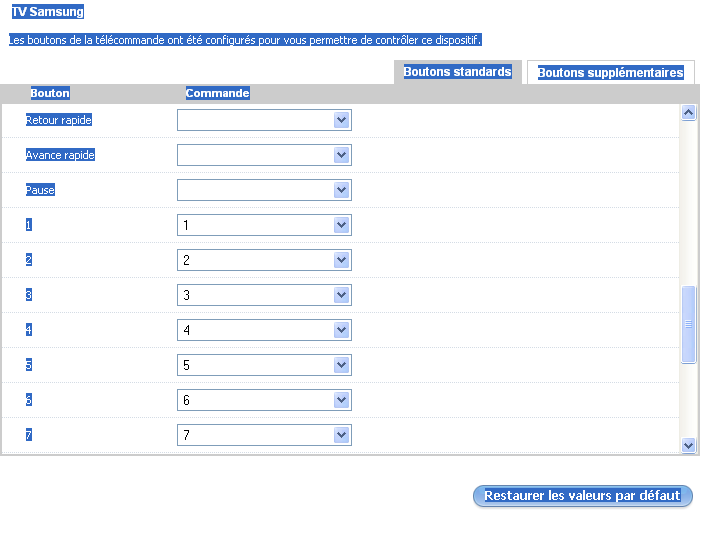Expand the Pause command dropdown
The image size is (704, 550).
point(264,190)
